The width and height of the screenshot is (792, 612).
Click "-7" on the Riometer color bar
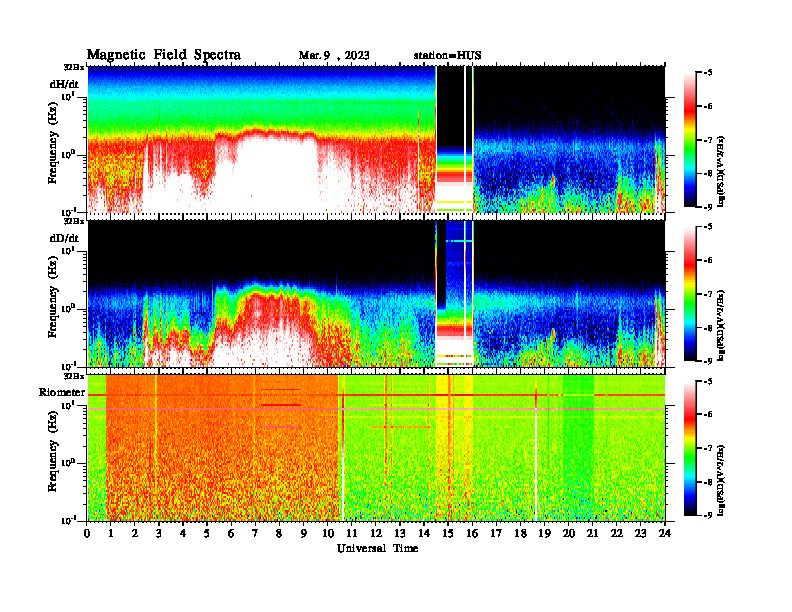tap(708, 448)
